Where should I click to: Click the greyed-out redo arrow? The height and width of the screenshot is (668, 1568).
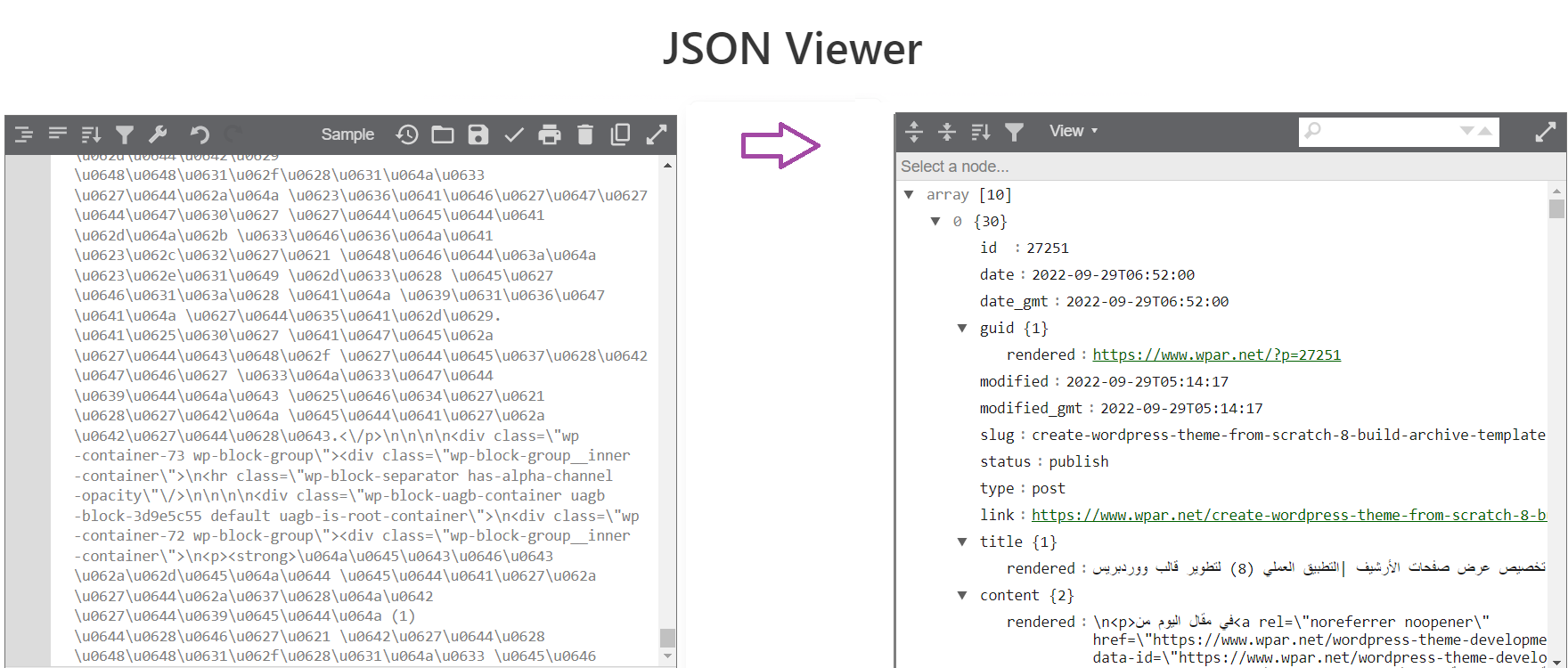pyautogui.click(x=233, y=134)
